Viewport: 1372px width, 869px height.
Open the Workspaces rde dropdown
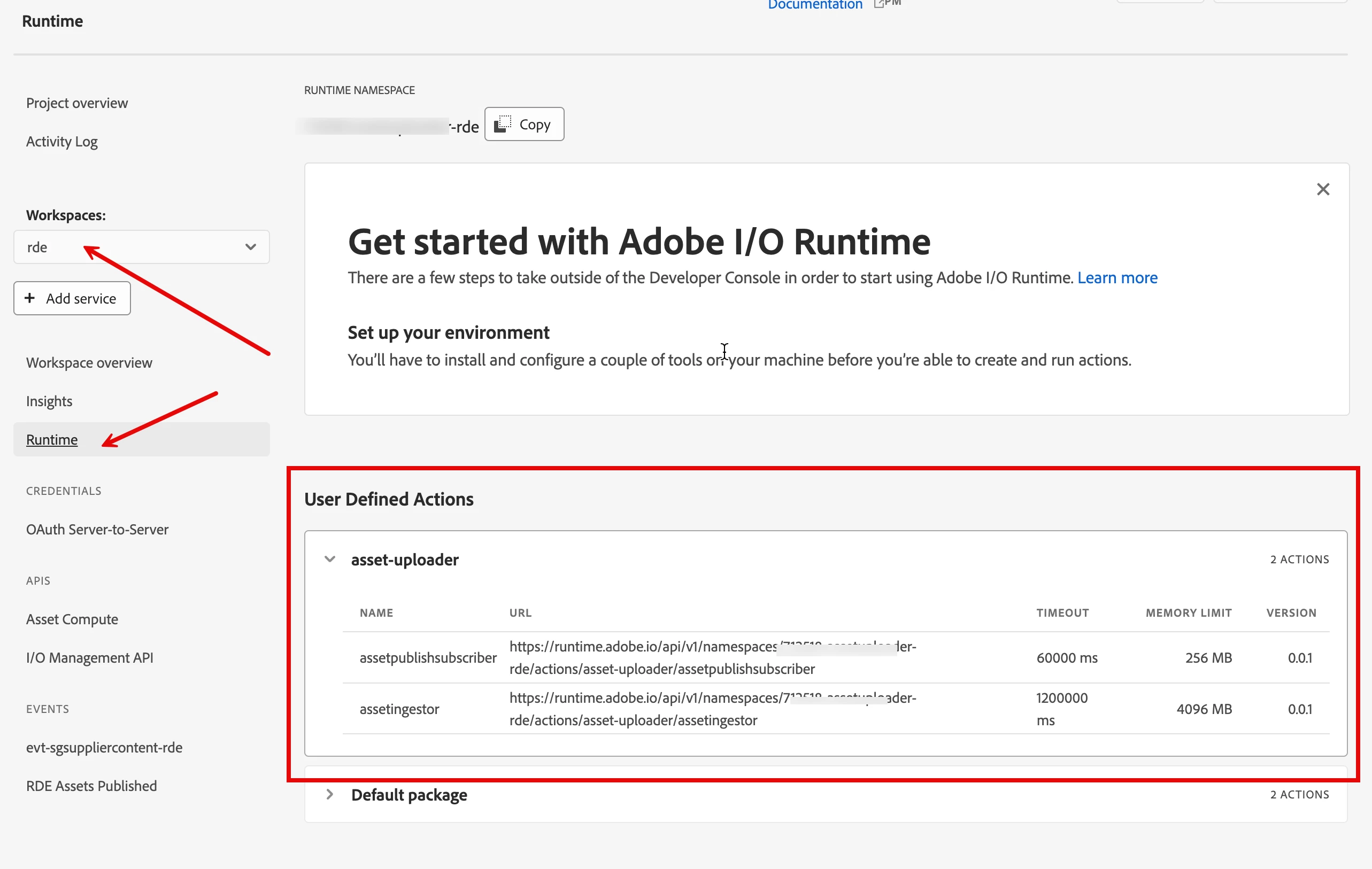141,247
